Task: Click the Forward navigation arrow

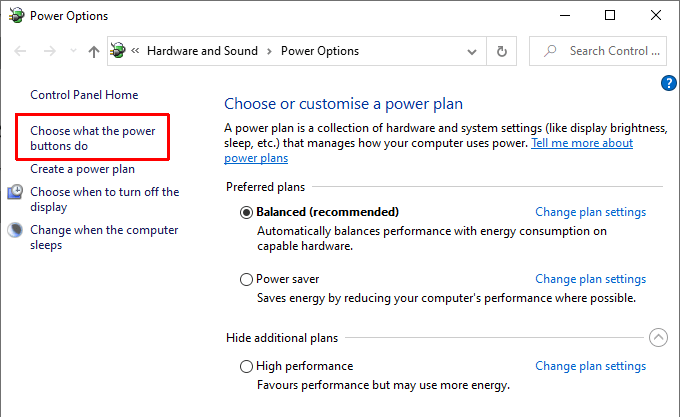Action: (47, 51)
